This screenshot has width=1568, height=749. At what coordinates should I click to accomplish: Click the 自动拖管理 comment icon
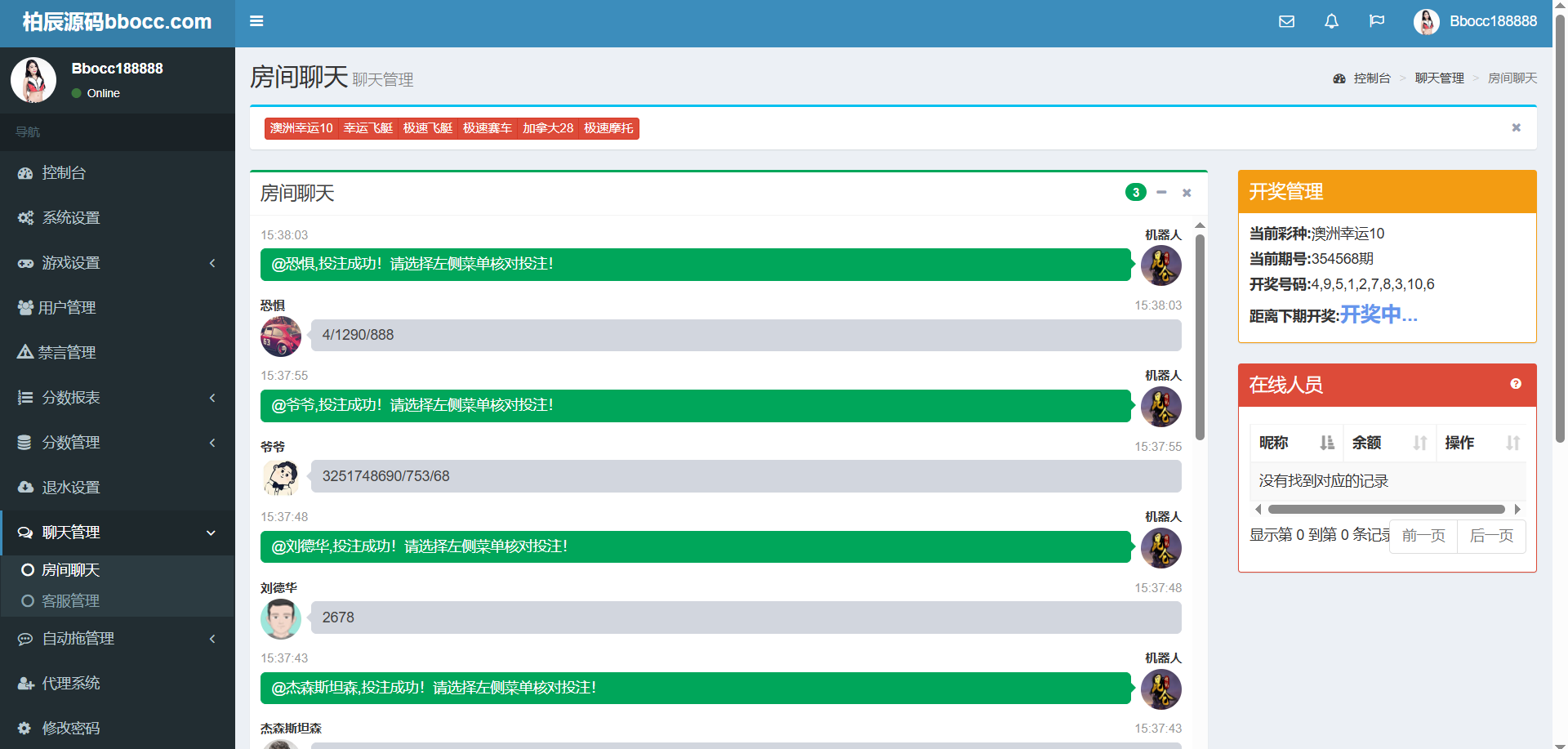25,639
